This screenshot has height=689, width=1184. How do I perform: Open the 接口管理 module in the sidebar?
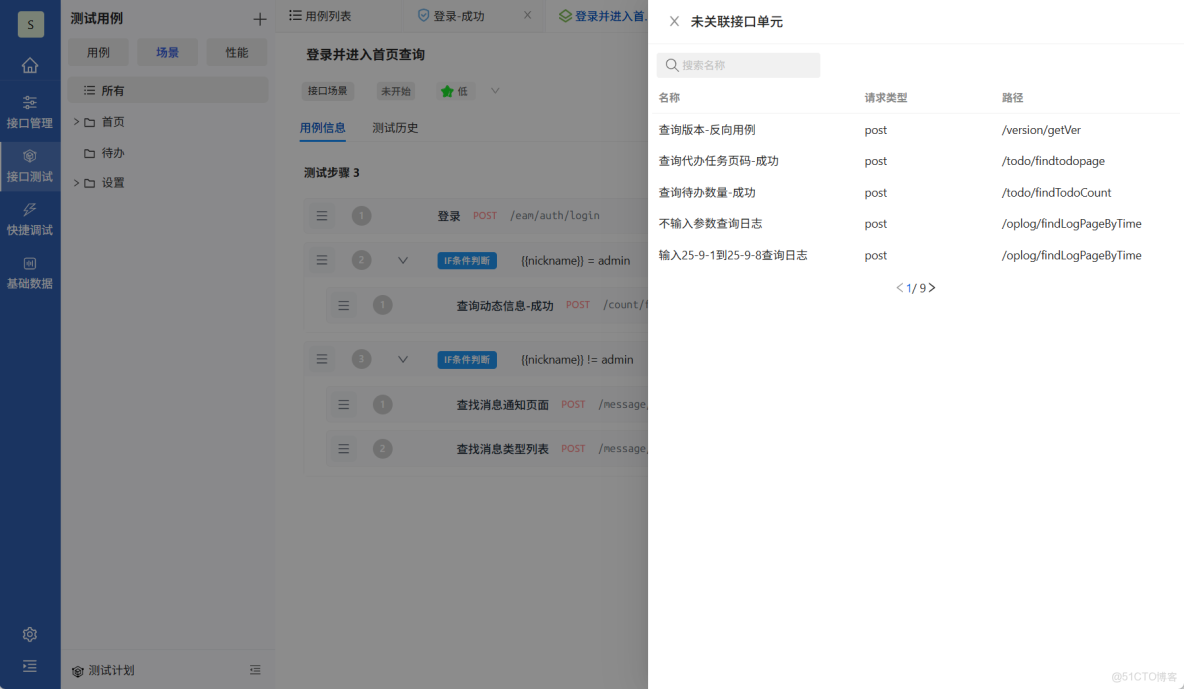click(x=30, y=110)
